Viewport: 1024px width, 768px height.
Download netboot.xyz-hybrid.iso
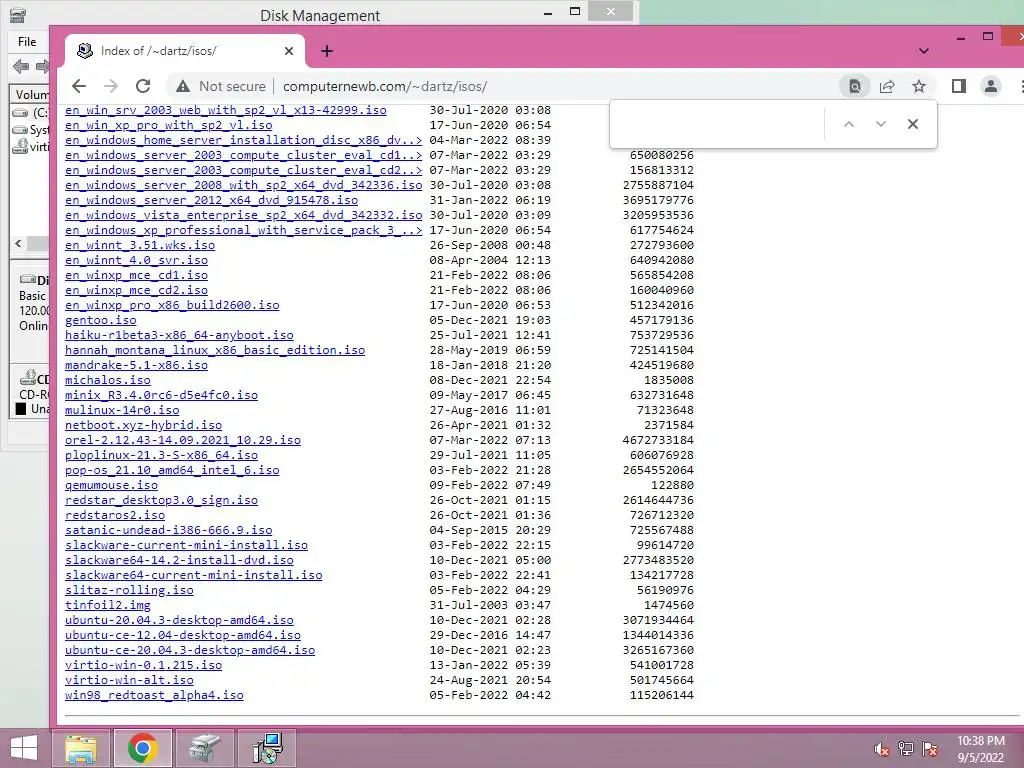(x=143, y=425)
